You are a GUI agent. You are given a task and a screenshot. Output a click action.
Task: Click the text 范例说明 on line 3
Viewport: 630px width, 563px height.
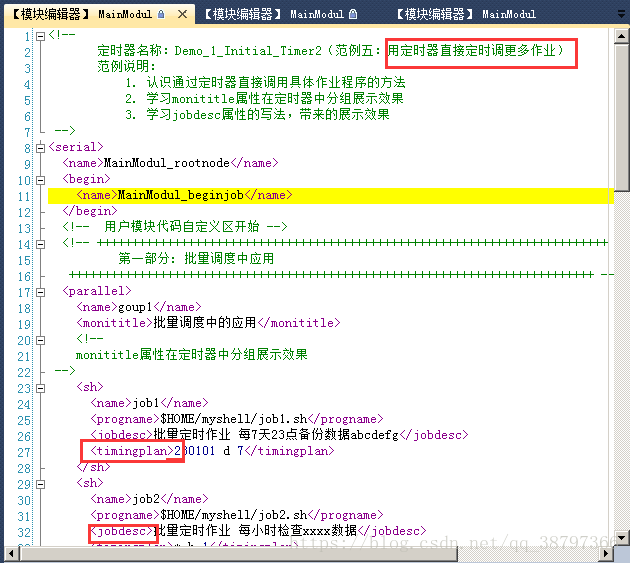click(x=126, y=66)
